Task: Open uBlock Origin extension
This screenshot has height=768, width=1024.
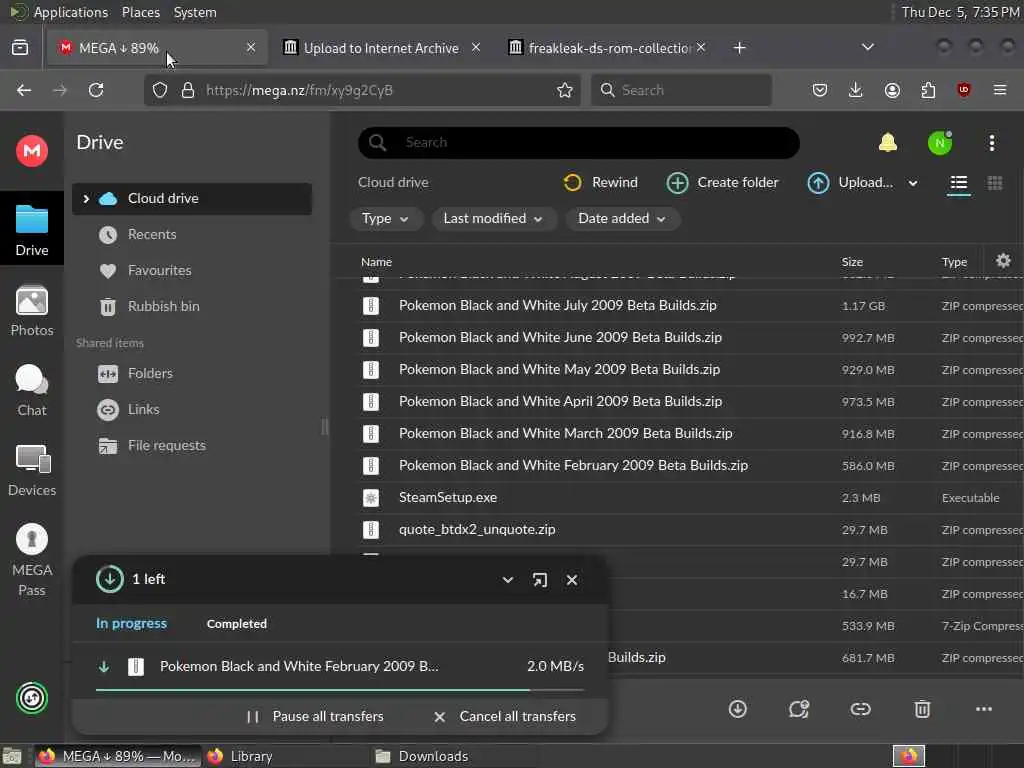Action: pos(963,90)
